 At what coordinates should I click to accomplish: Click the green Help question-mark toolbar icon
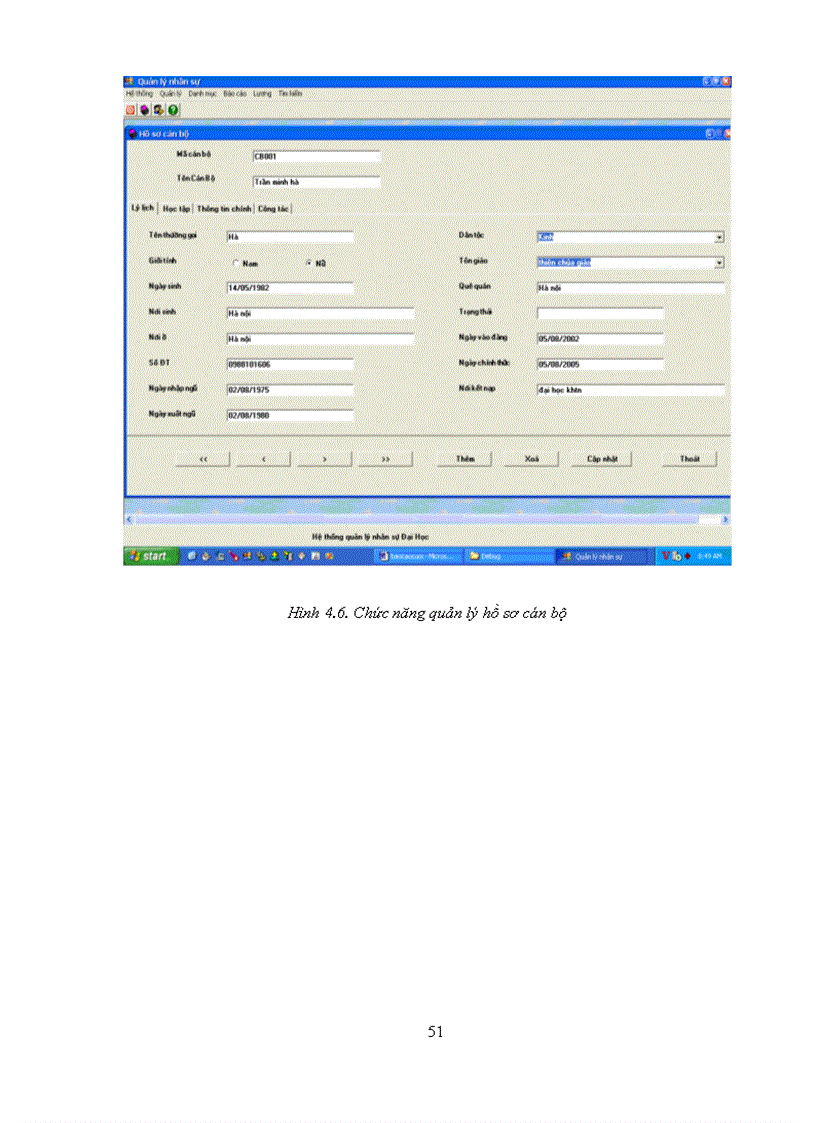click(170, 106)
